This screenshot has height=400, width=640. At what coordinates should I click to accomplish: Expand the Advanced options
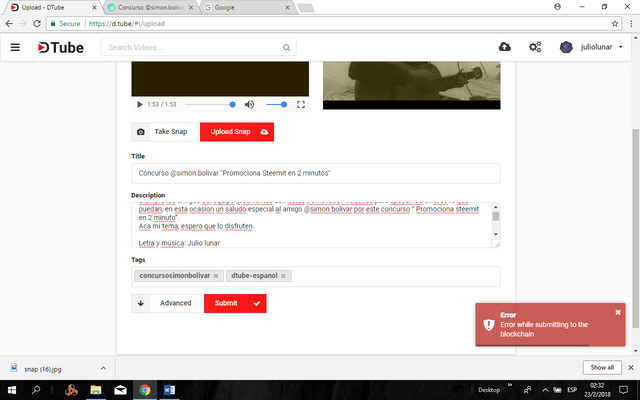(x=167, y=303)
